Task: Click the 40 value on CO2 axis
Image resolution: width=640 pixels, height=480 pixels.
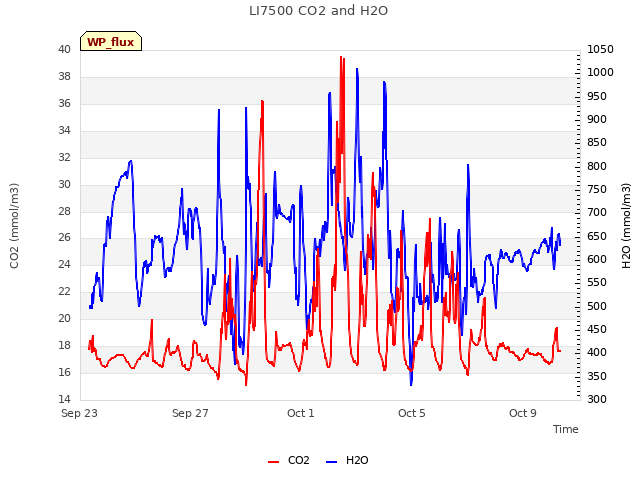Action: pos(64,49)
